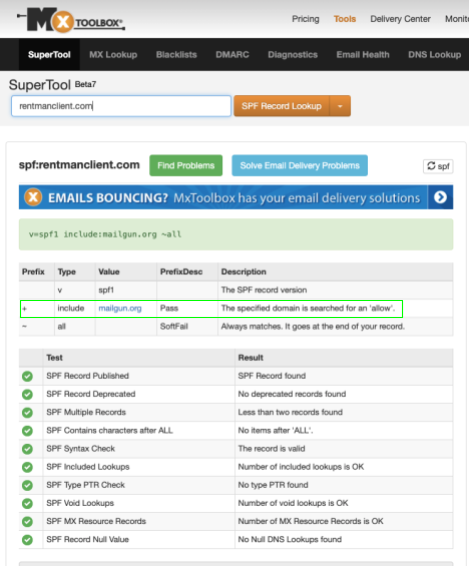Viewport: 469px width, 566px height.
Task: Open the Pricing menu item
Action: (305, 19)
